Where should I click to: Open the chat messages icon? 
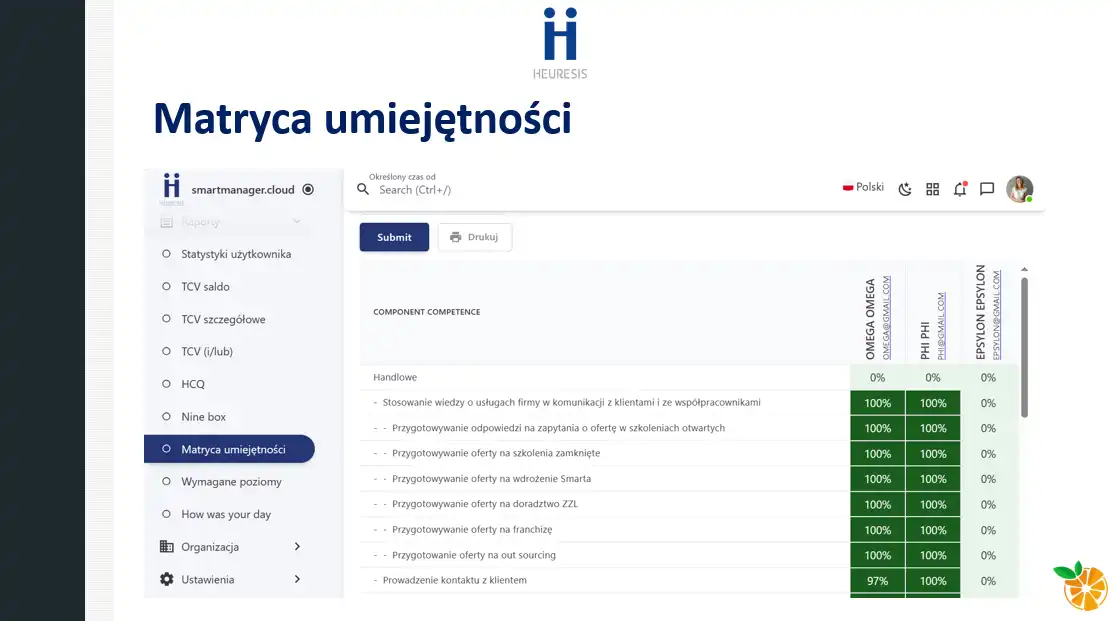[987, 189]
